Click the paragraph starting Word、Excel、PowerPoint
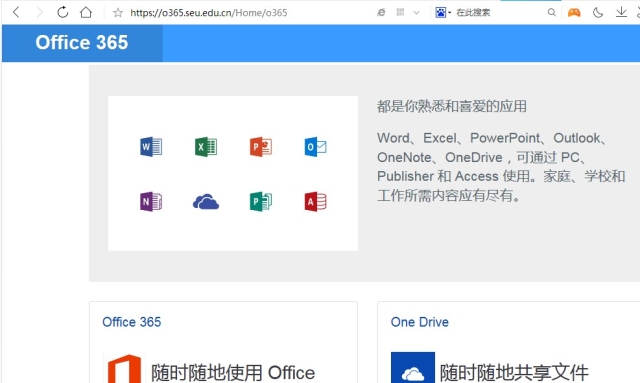Image resolution: width=640 pixels, height=383 pixels. pos(501,167)
